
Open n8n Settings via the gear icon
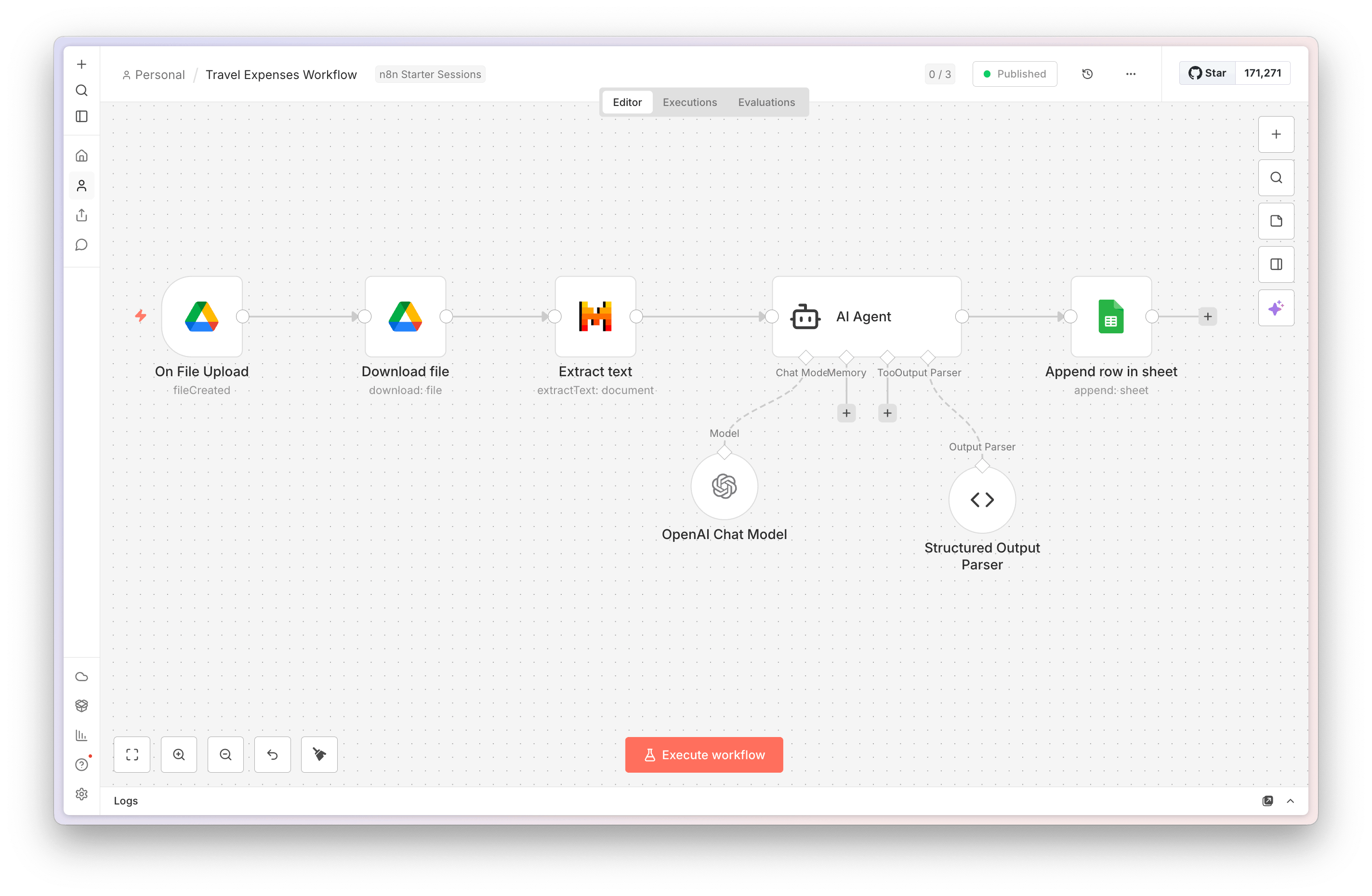81,794
